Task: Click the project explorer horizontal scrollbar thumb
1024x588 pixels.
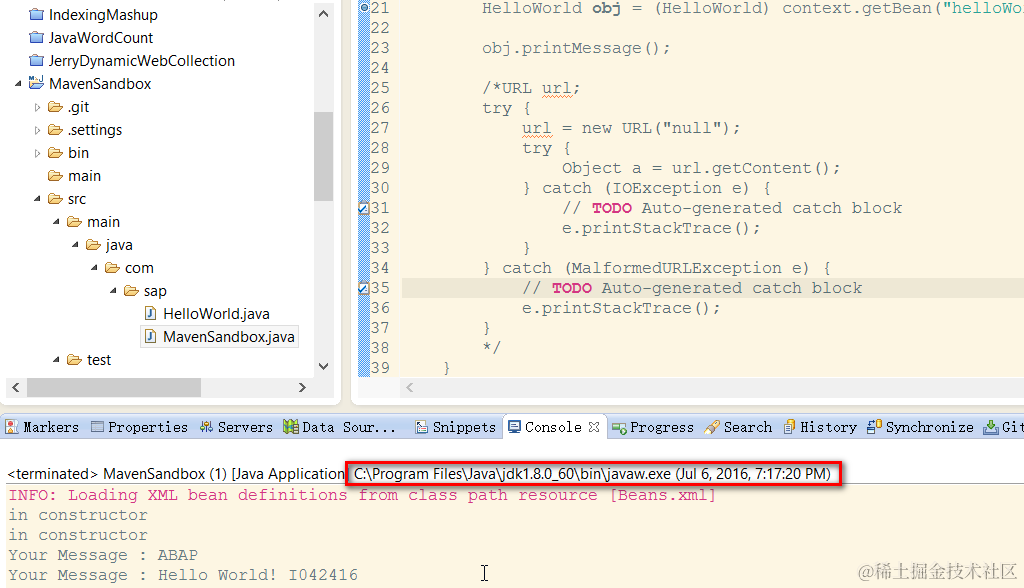Action: pyautogui.click(x=114, y=387)
